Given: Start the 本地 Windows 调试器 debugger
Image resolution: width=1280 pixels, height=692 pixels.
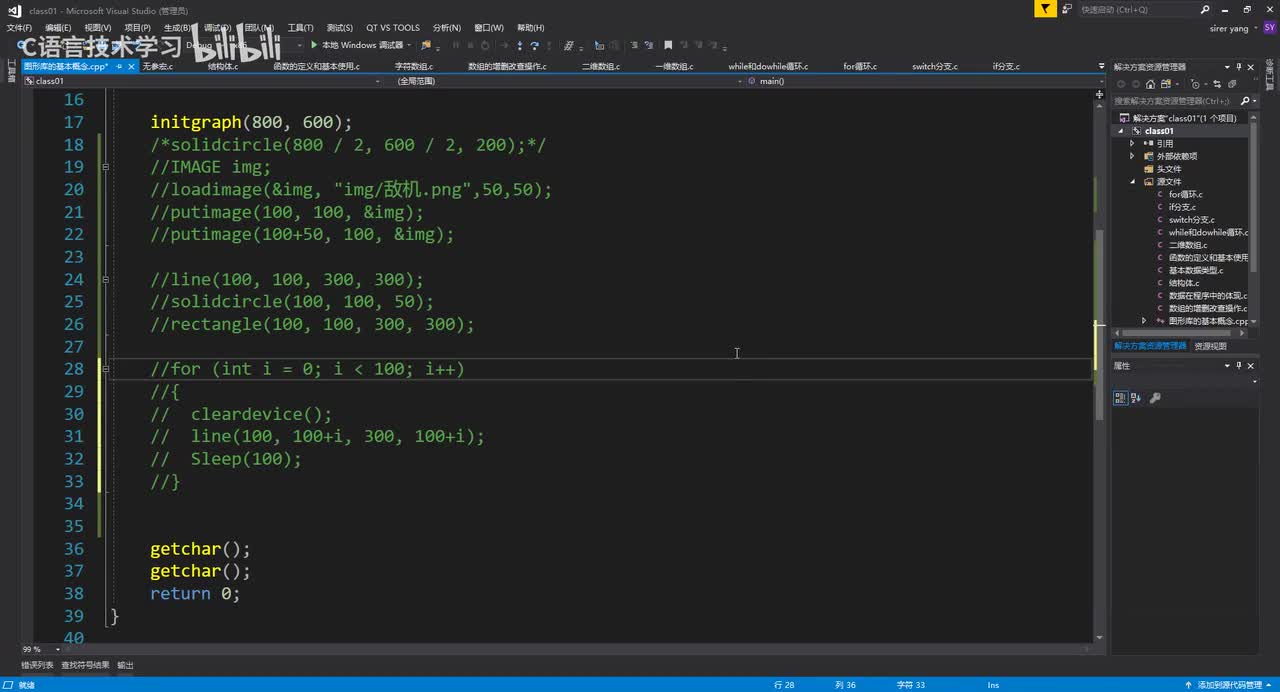Looking at the screenshot, I should tap(357, 45).
